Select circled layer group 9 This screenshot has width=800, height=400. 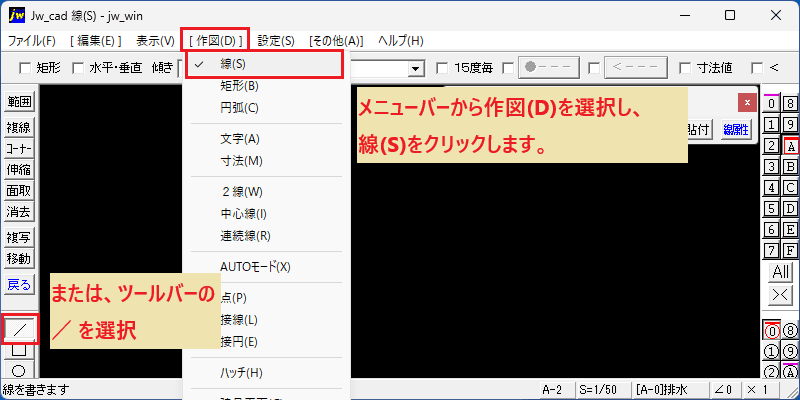(x=791, y=352)
